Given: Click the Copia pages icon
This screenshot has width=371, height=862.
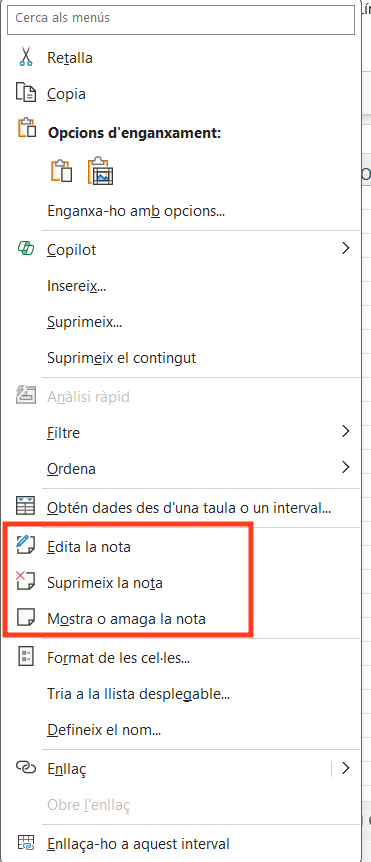Looking at the screenshot, I should (x=26, y=93).
